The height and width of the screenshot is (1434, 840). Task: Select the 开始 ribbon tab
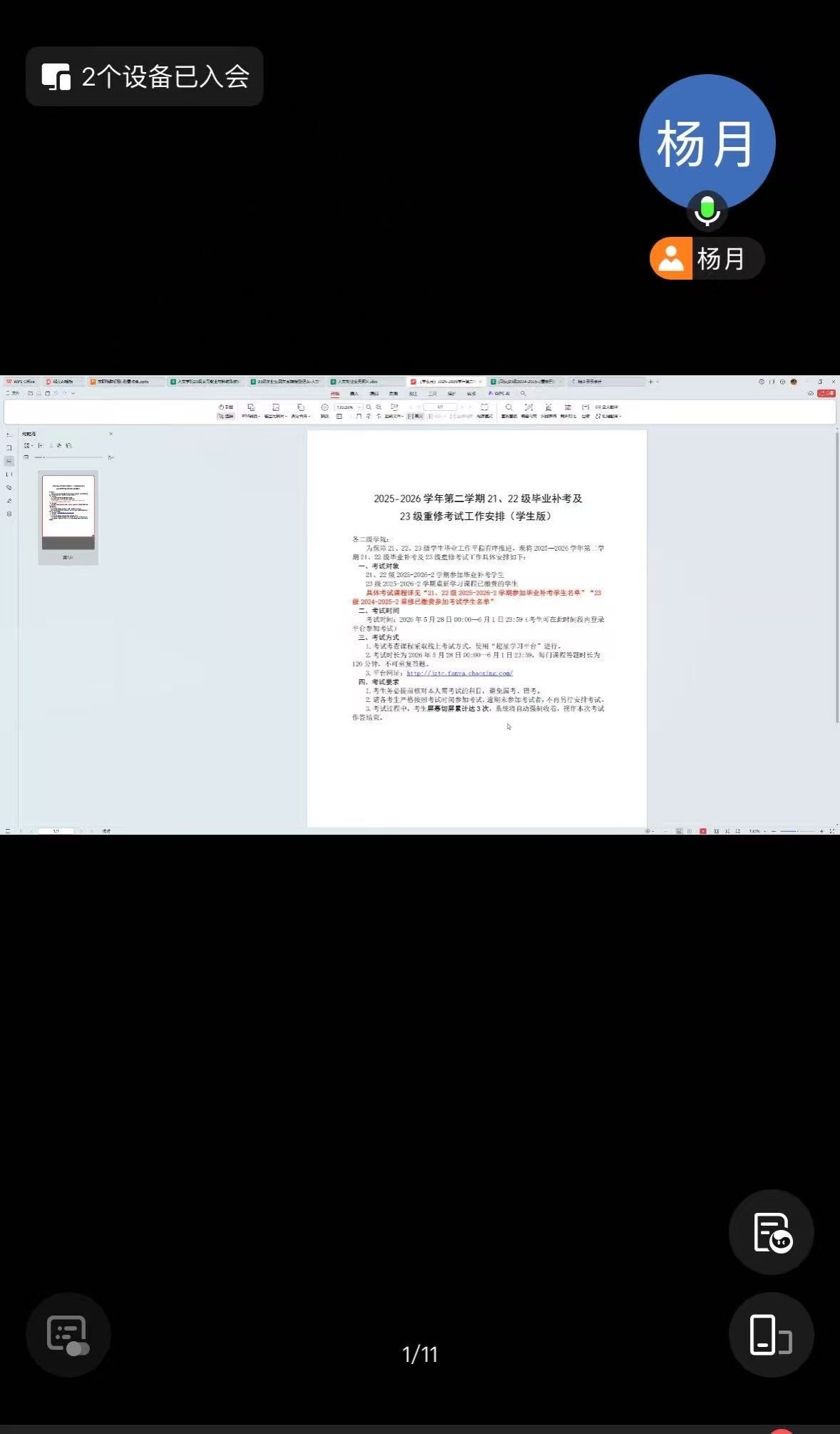[x=334, y=393]
